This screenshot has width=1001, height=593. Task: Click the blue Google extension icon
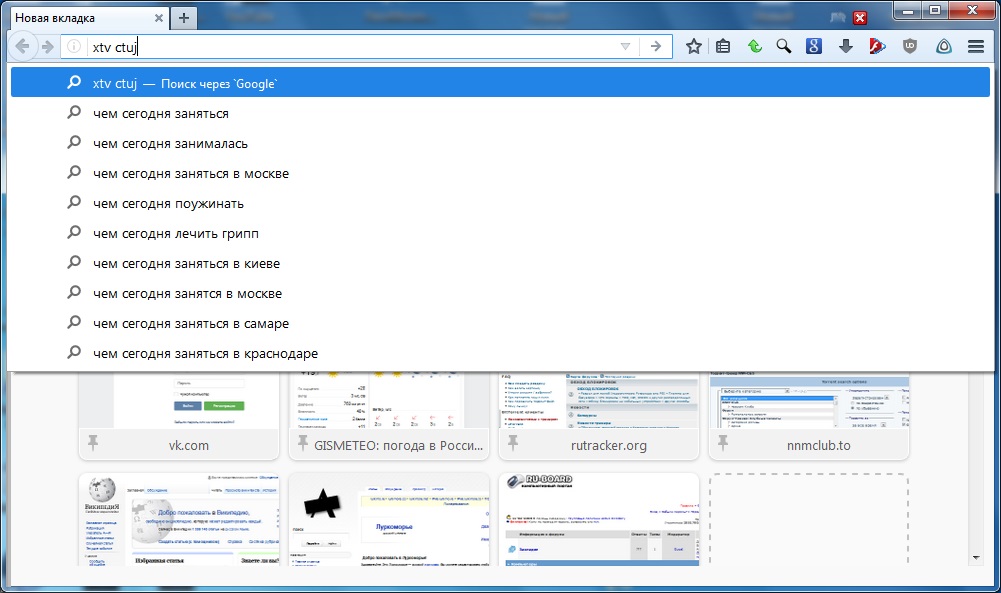point(814,46)
